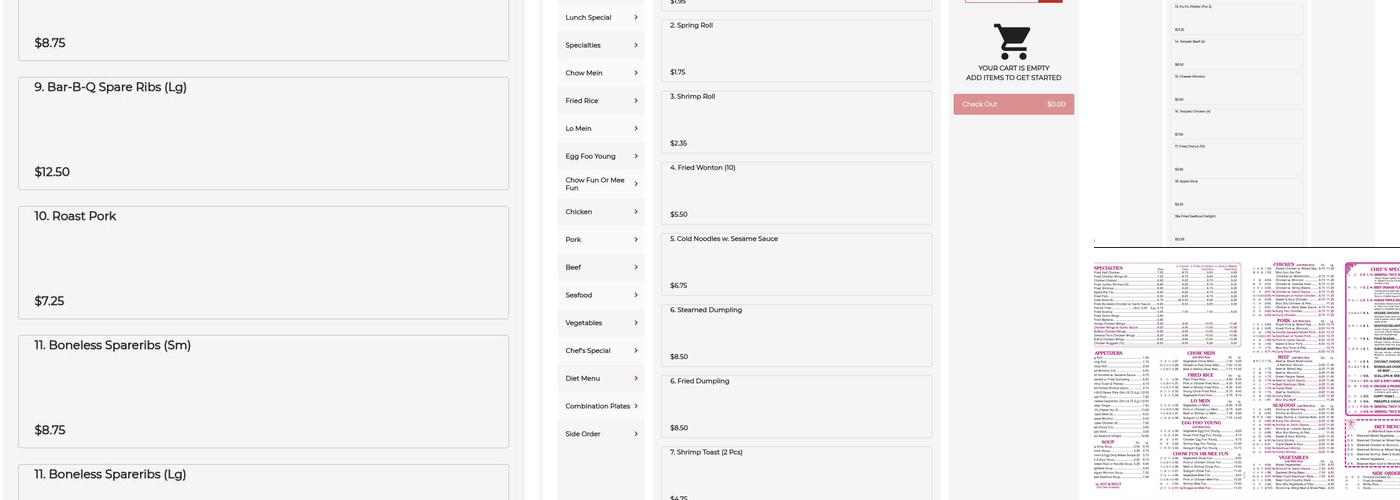The image size is (1400, 500).
Task: Choose the Steamed Dumpling menu item
Action: (x=796, y=334)
